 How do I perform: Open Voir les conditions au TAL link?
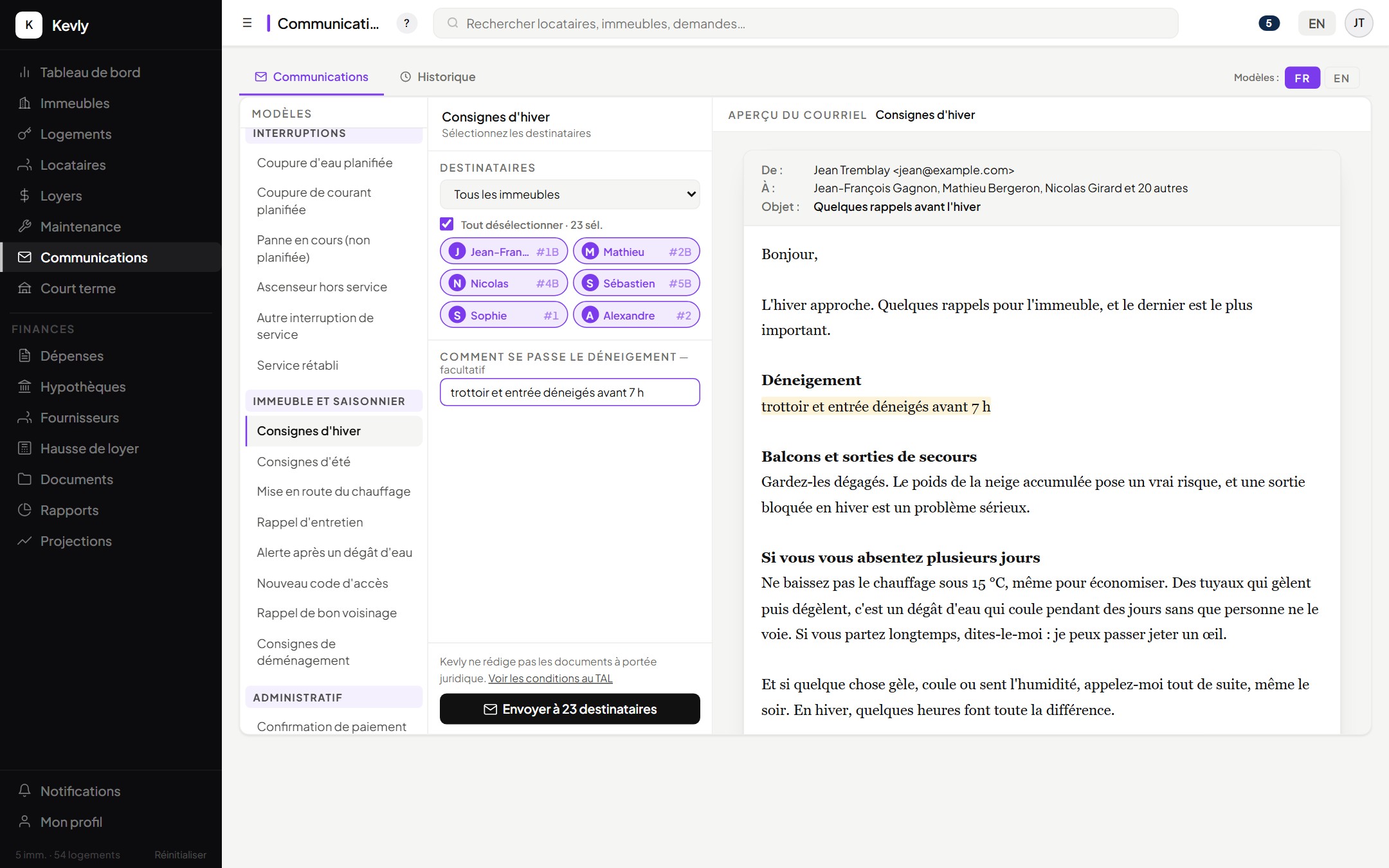point(550,678)
